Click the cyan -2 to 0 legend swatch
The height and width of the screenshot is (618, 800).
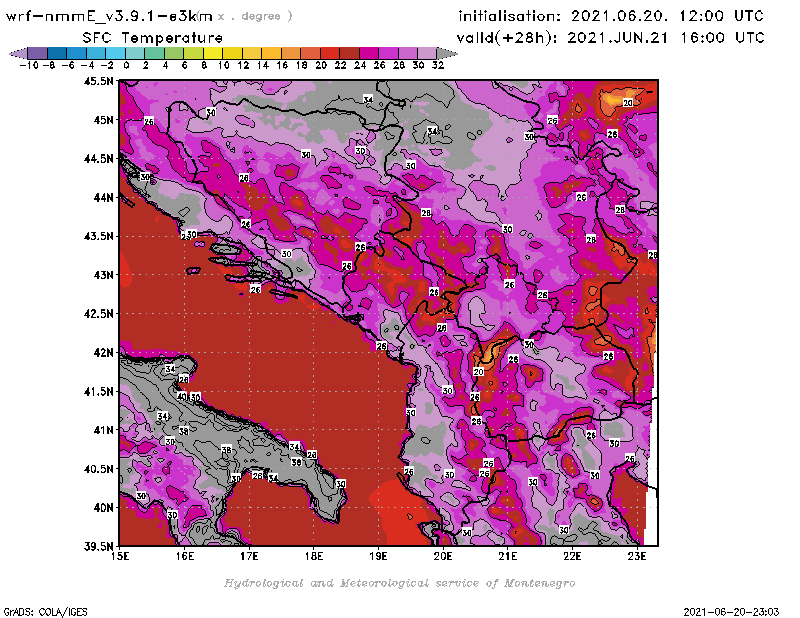click(x=115, y=53)
